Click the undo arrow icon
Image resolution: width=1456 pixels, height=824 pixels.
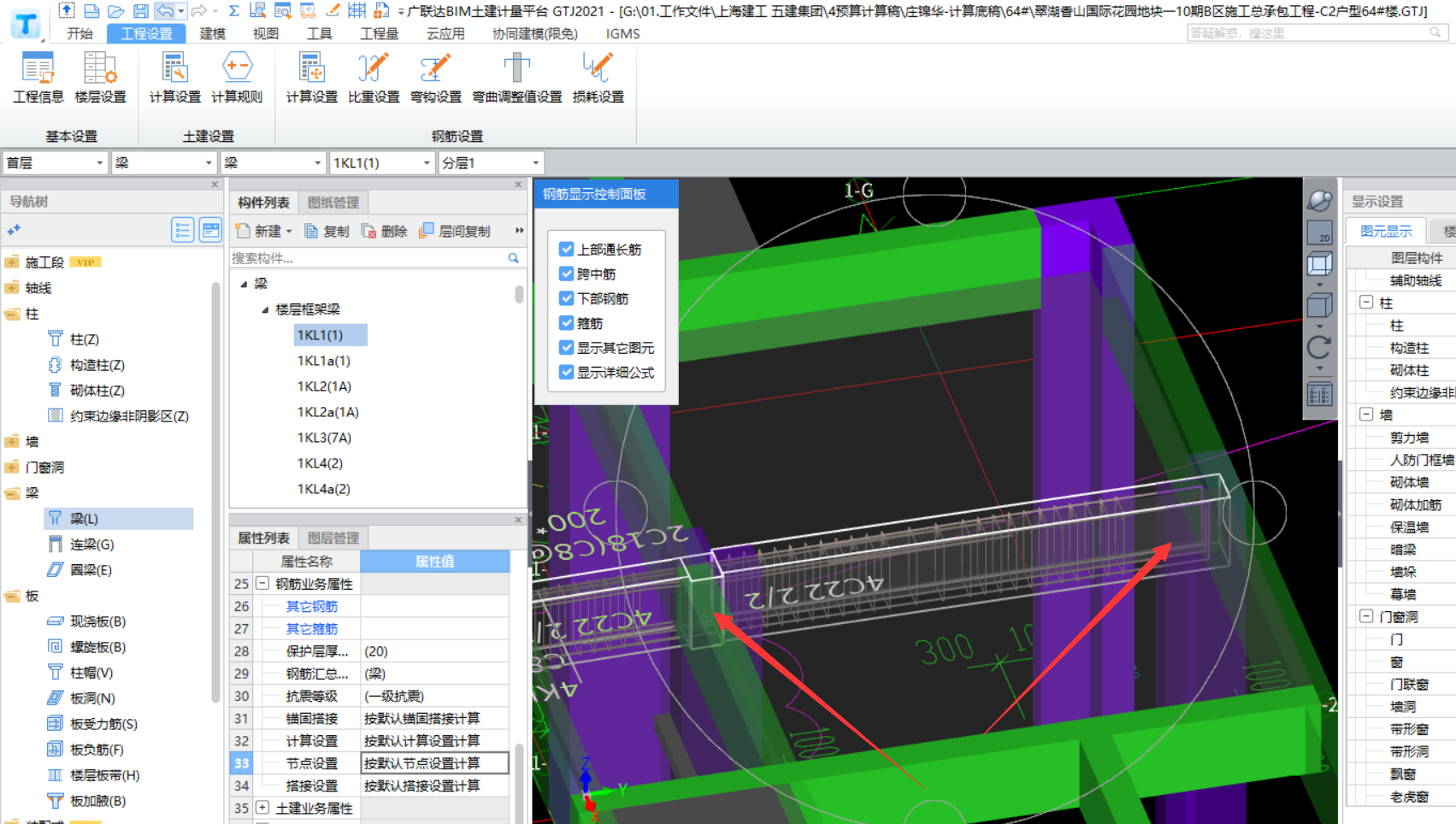point(166,11)
